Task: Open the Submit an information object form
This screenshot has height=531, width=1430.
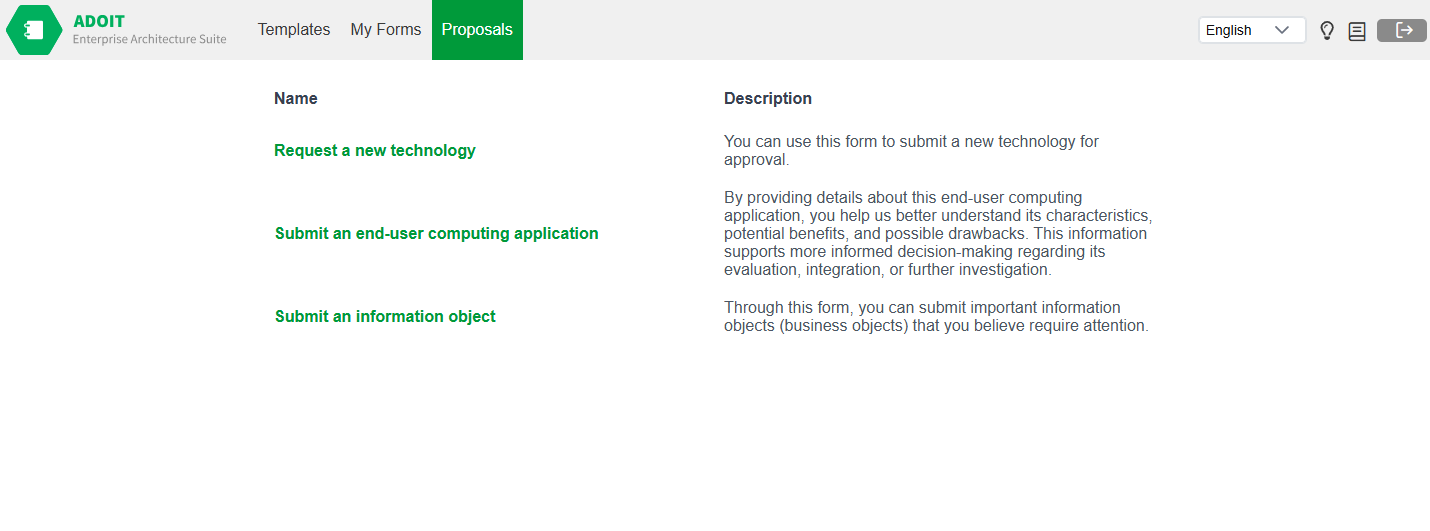Action: (385, 317)
